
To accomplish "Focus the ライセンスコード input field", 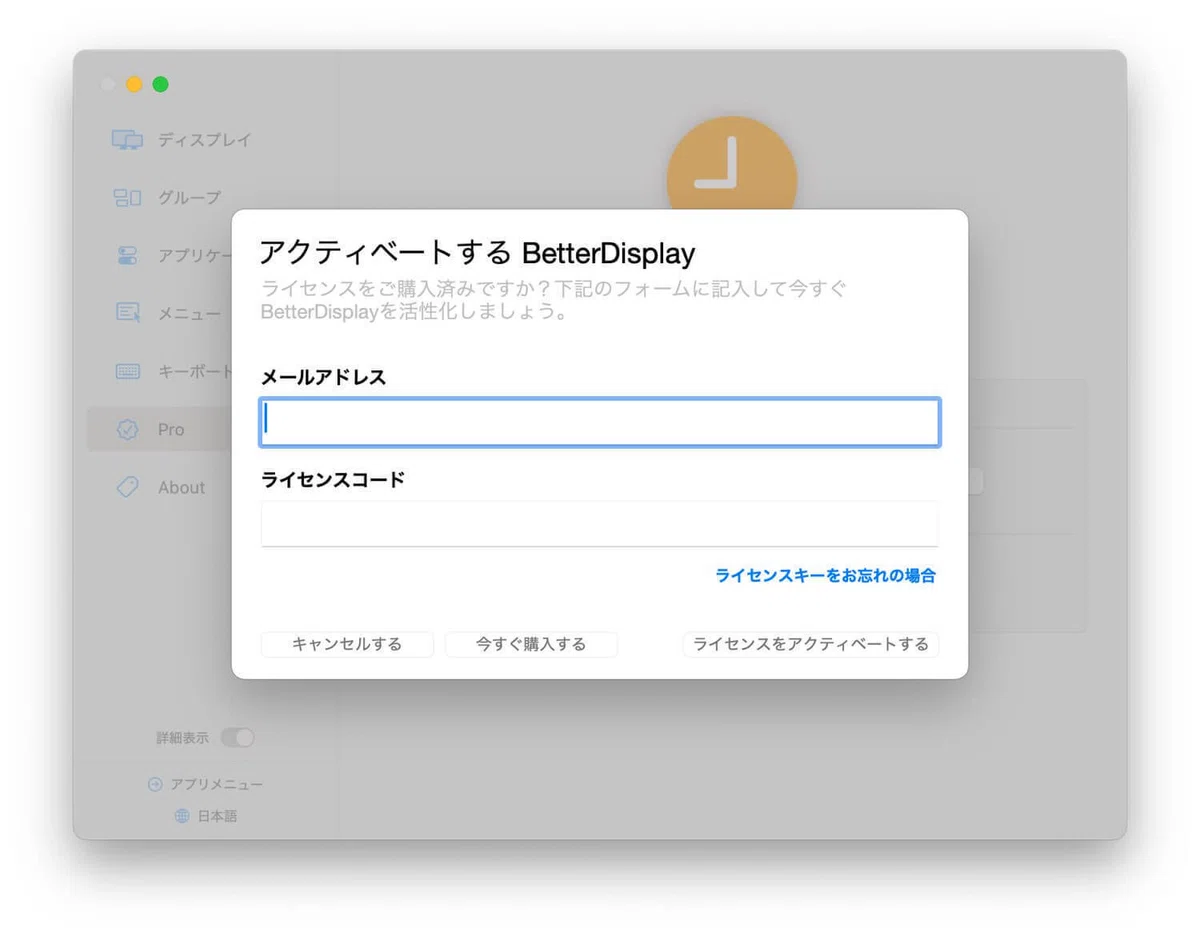I will coord(600,524).
